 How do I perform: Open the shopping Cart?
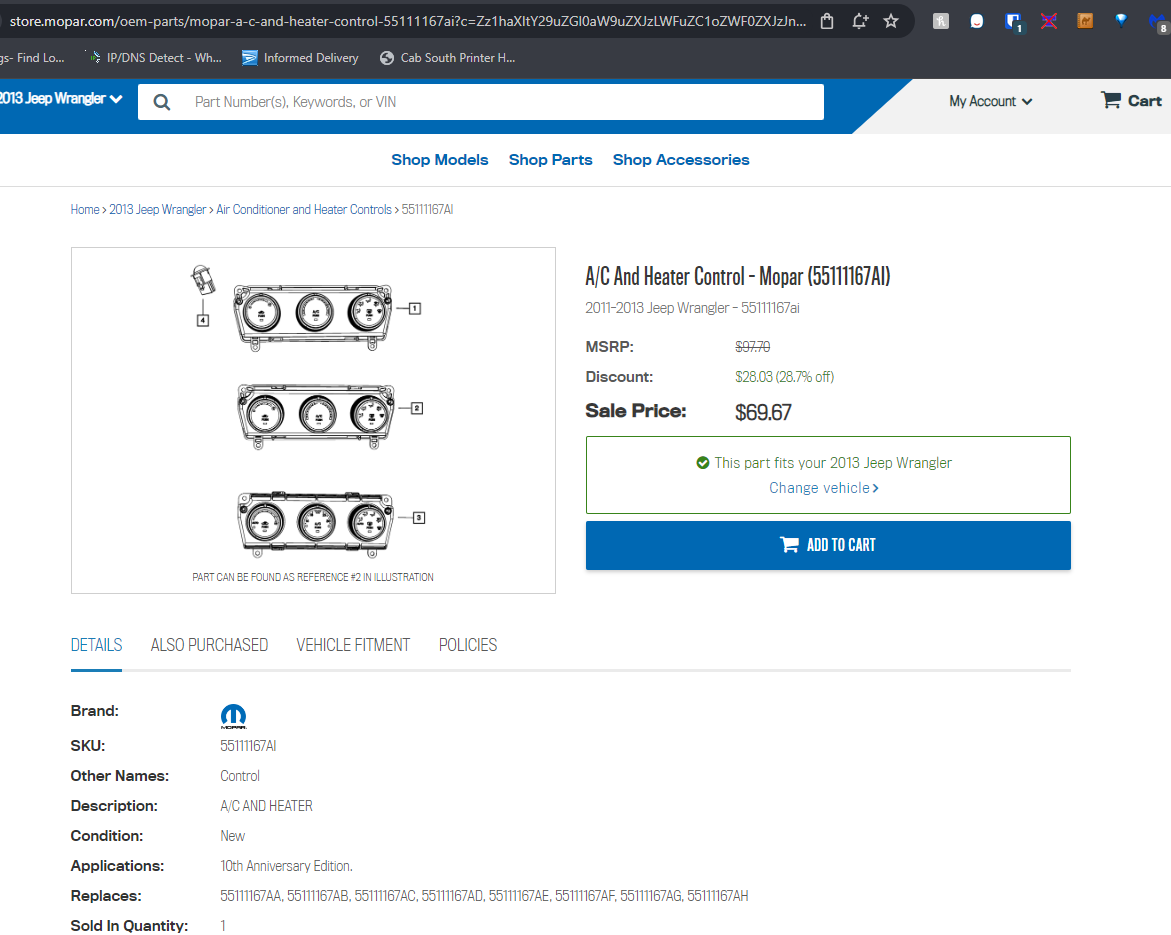1131,101
